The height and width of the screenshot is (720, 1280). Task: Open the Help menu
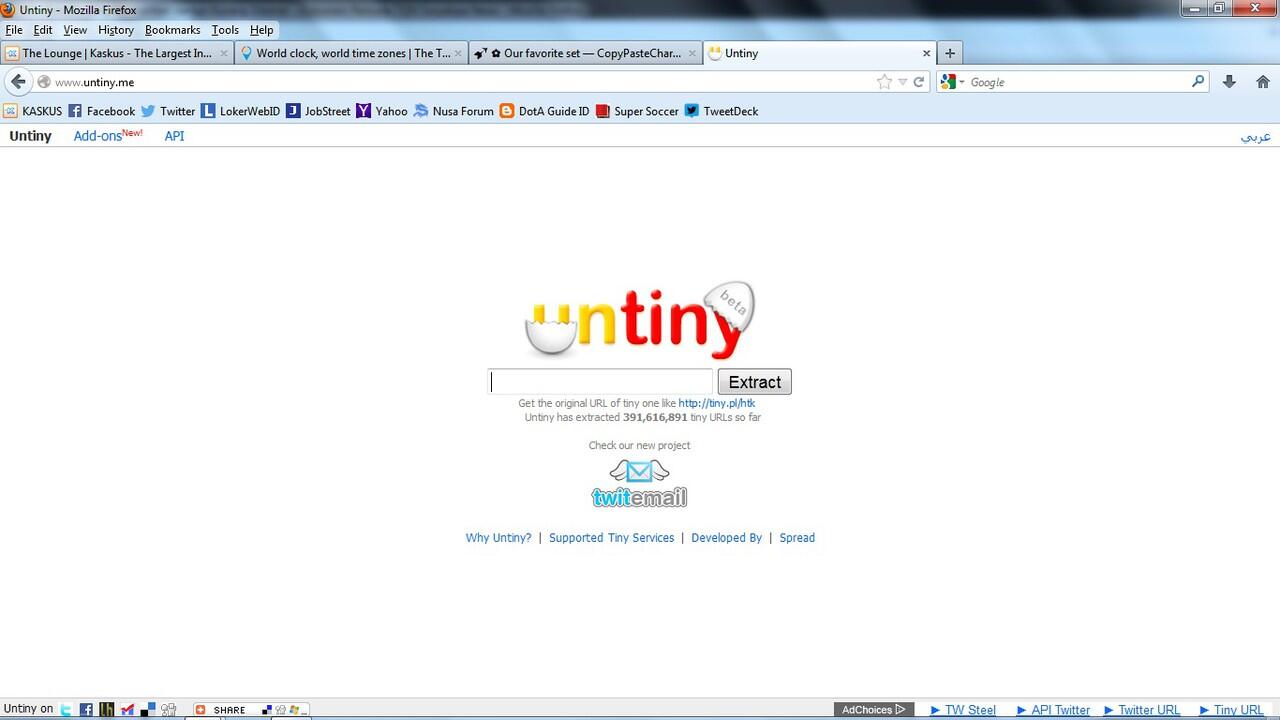(261, 30)
